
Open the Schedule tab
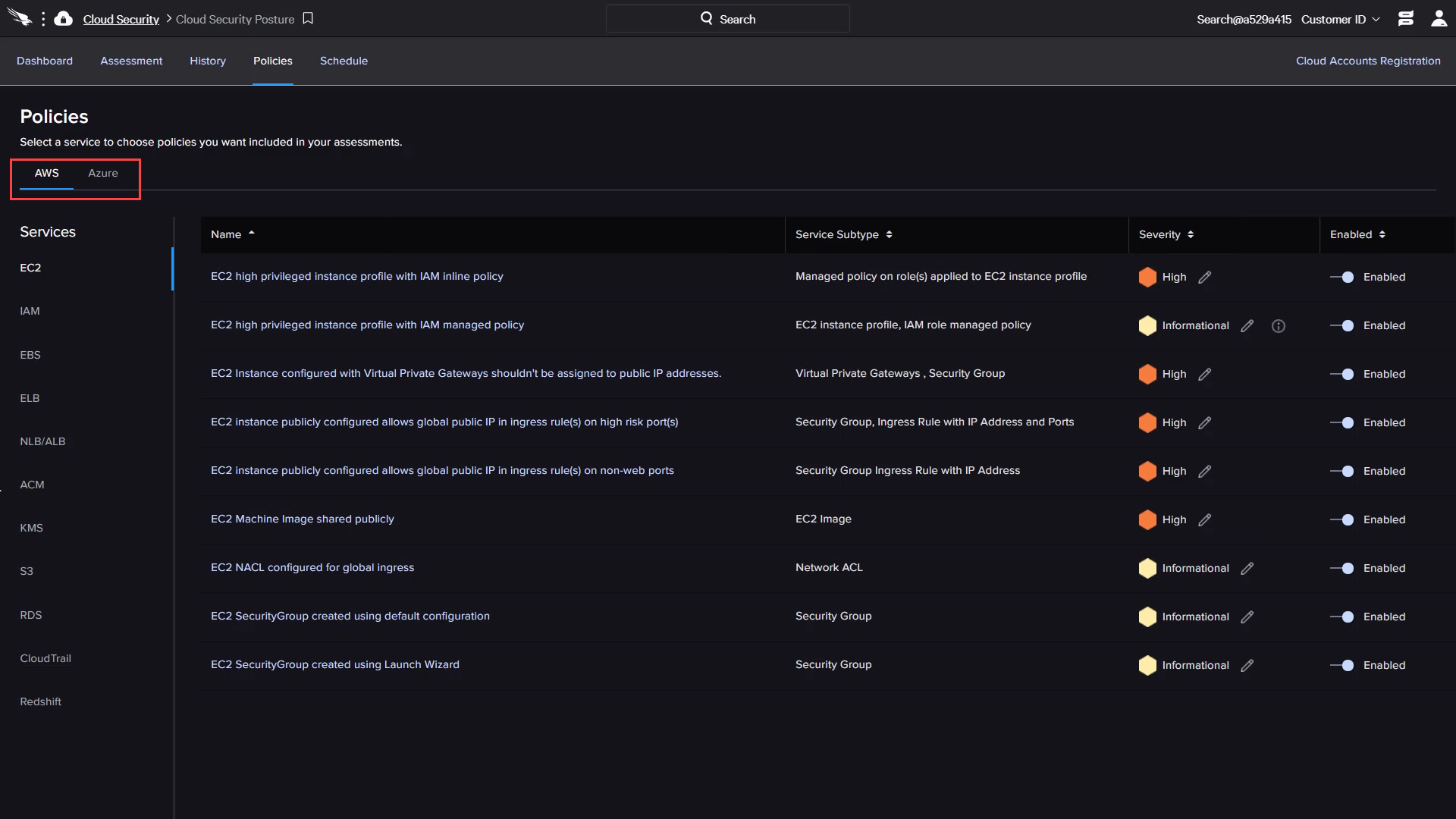[344, 61]
